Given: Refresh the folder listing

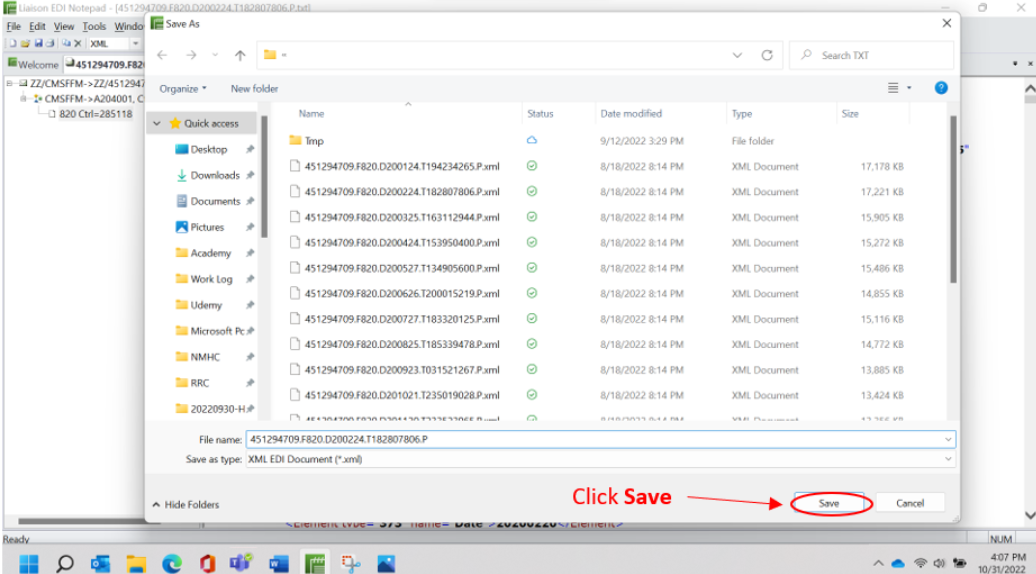Looking at the screenshot, I should (x=766, y=55).
